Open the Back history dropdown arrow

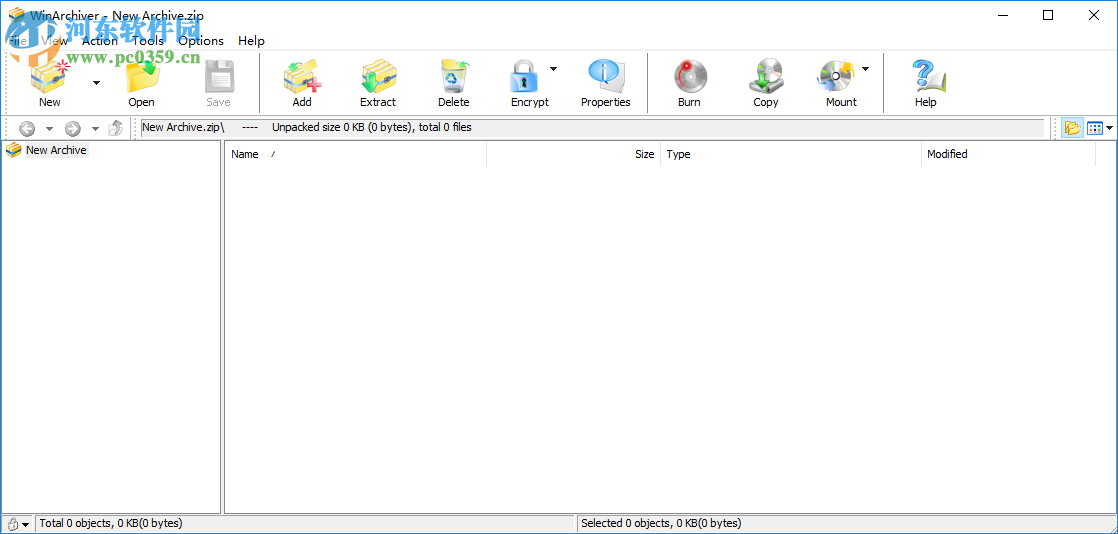point(49,129)
